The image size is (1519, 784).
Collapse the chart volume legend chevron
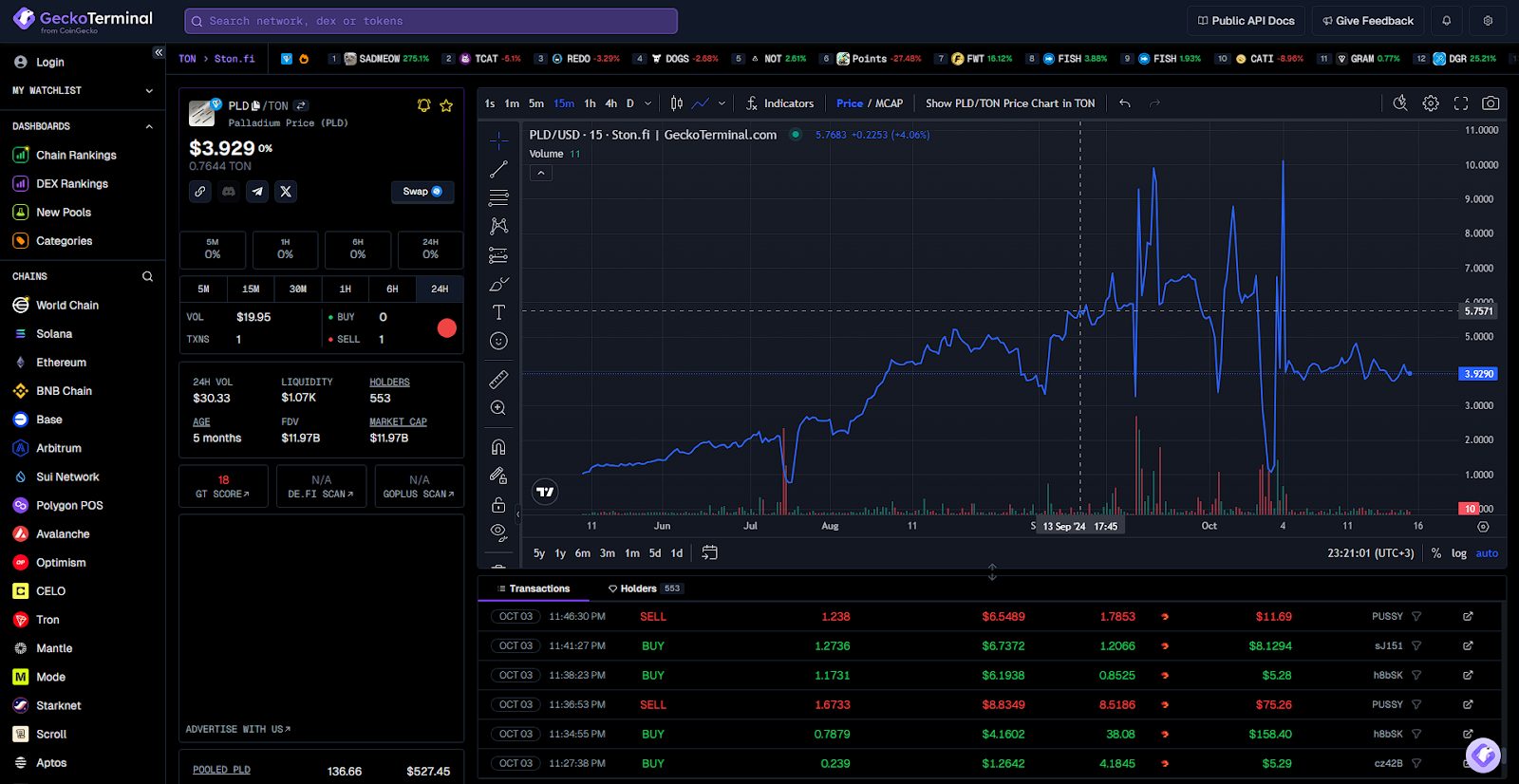(540, 173)
